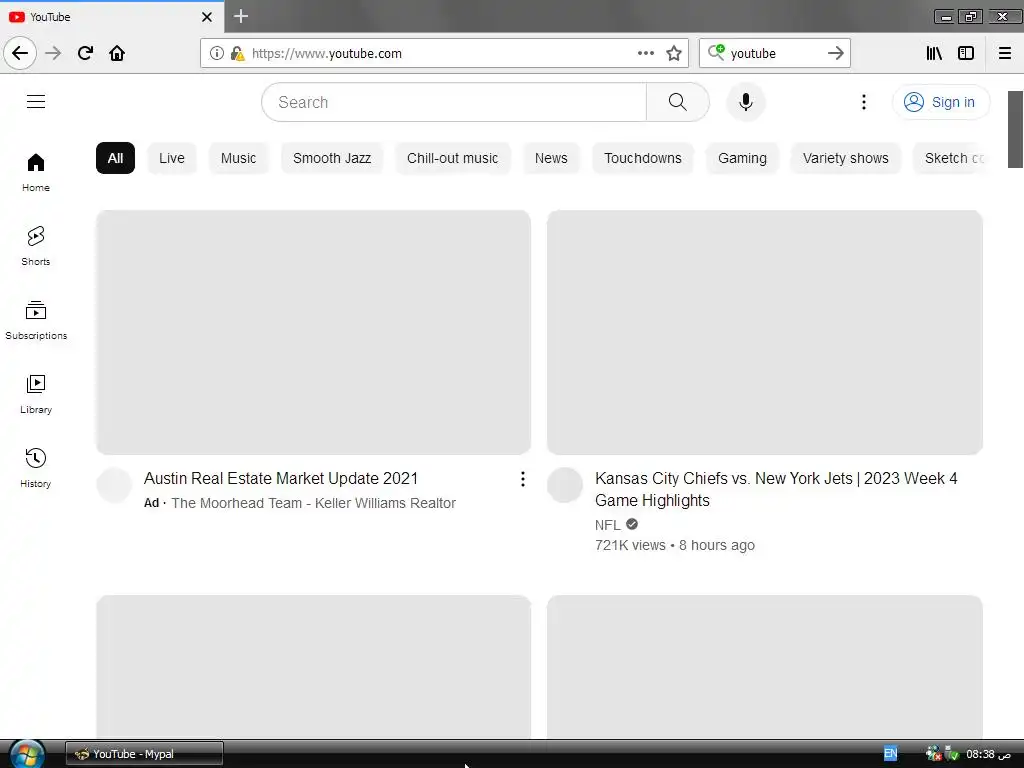Open Library in the YouTube sidebar
This screenshot has height=768, width=1024.
(36, 394)
